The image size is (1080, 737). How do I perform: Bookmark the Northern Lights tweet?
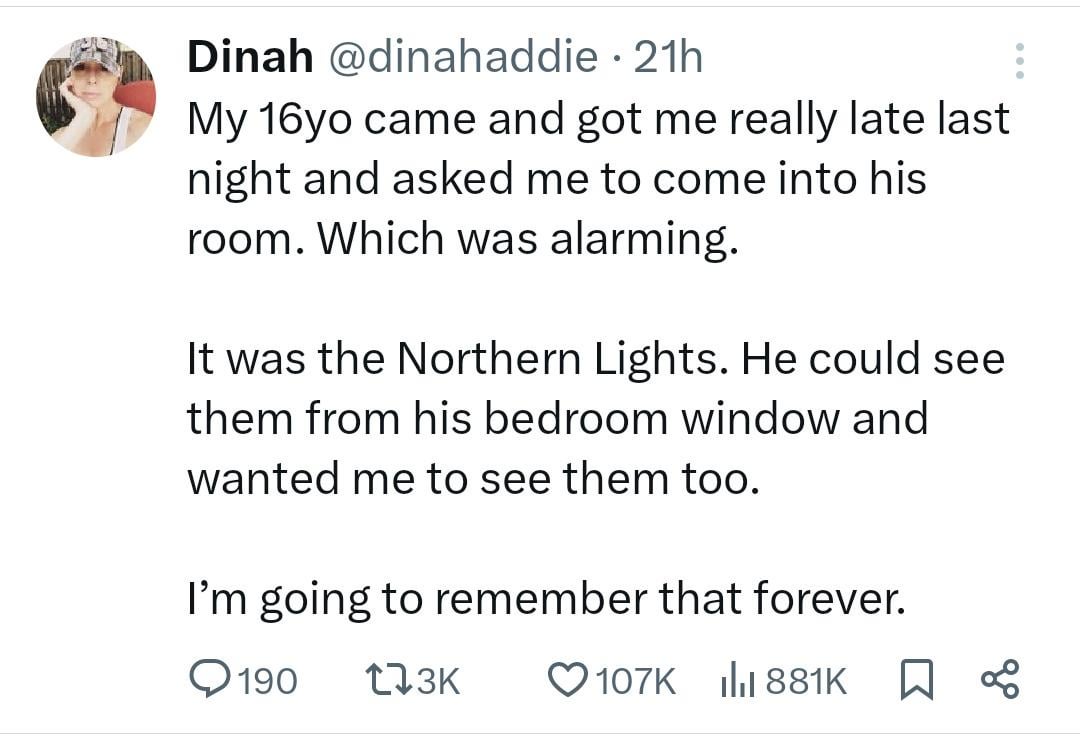coord(917,681)
